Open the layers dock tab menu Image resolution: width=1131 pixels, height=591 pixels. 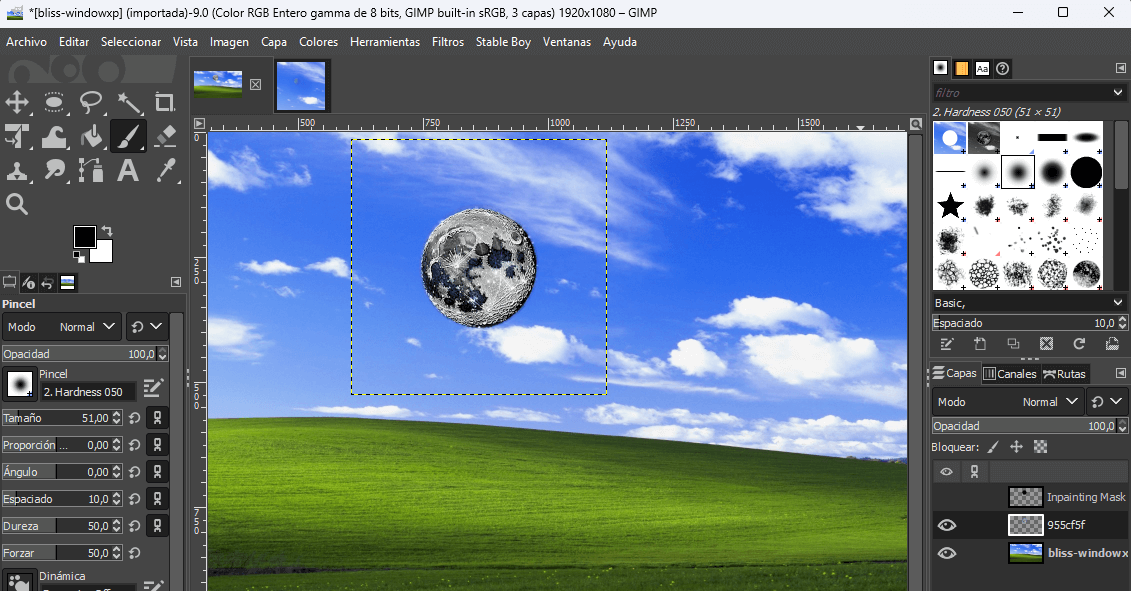(1120, 373)
